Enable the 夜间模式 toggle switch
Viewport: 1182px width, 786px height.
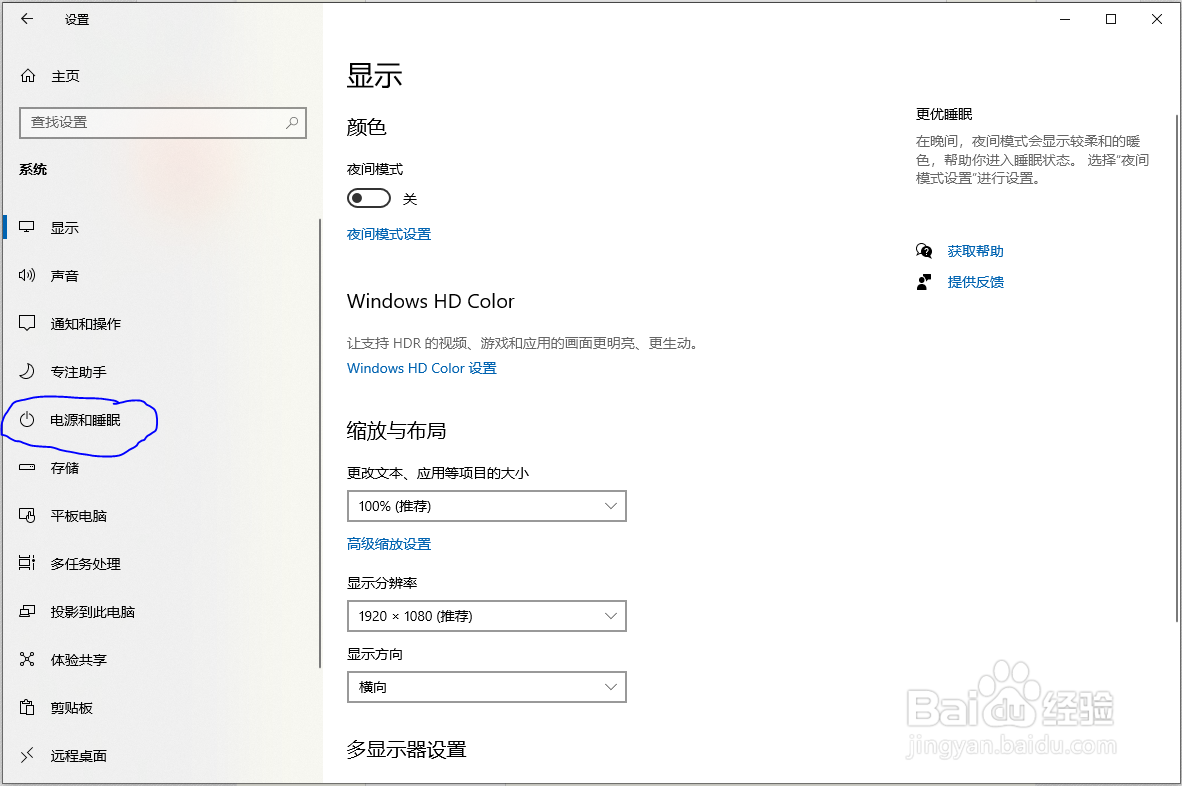[x=369, y=197]
